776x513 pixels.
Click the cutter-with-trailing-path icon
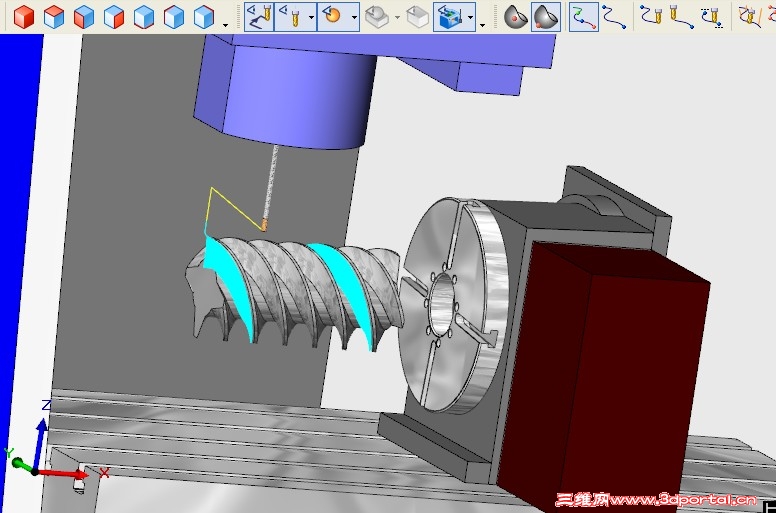click(681, 16)
